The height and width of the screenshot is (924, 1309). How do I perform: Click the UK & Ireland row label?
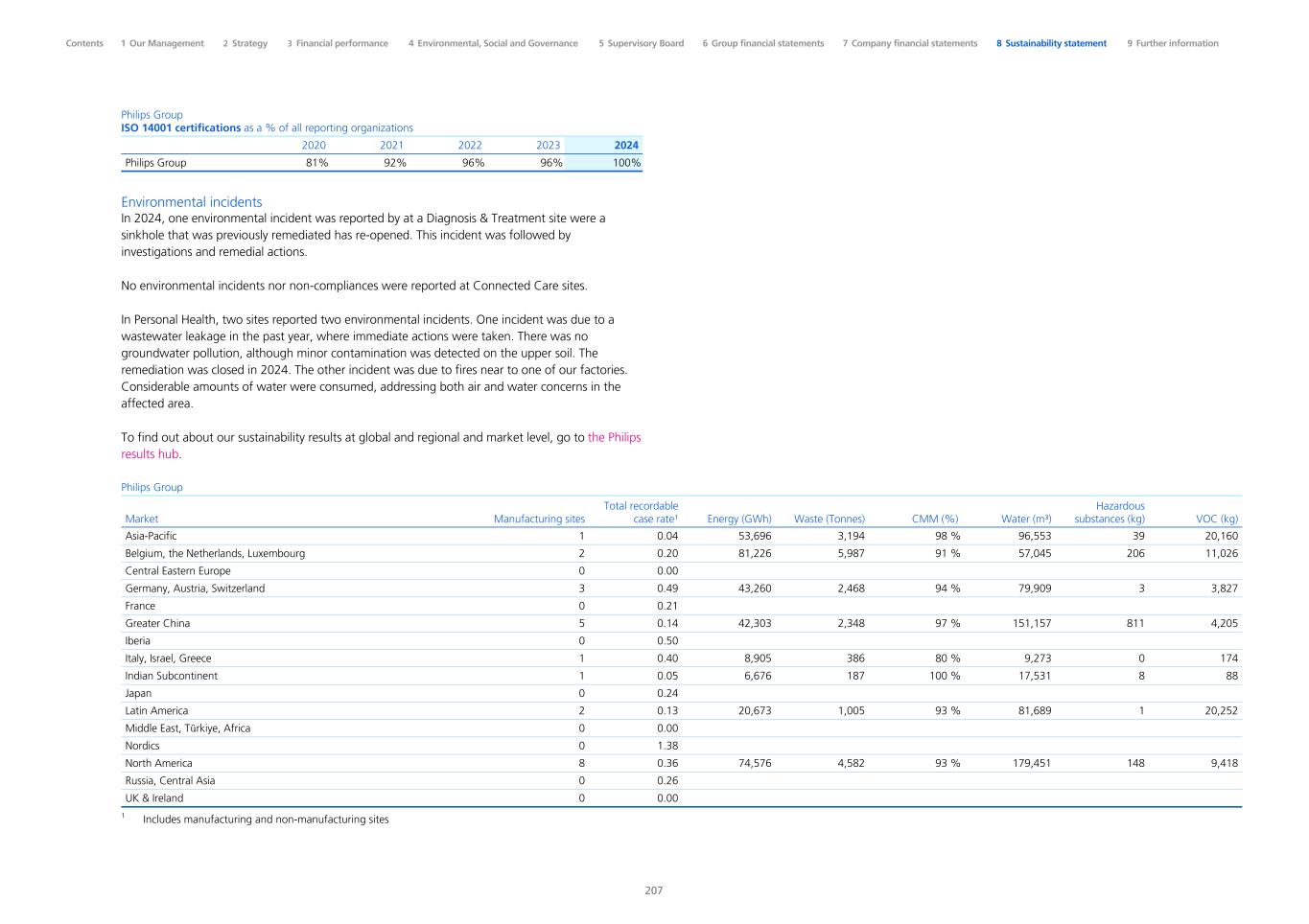pyautogui.click(x=153, y=797)
